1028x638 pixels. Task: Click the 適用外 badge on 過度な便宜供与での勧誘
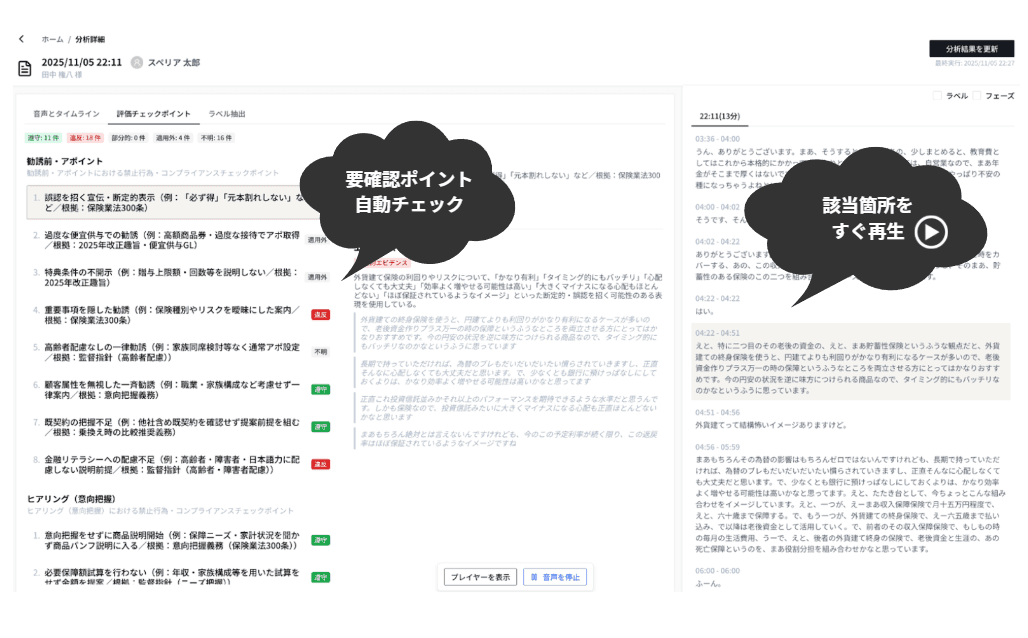315,240
